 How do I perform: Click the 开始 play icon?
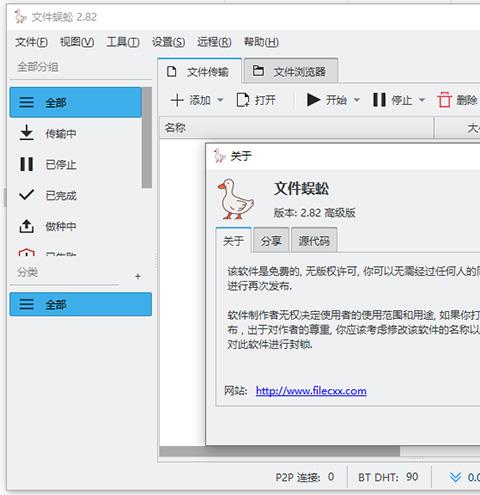[x=313, y=100]
